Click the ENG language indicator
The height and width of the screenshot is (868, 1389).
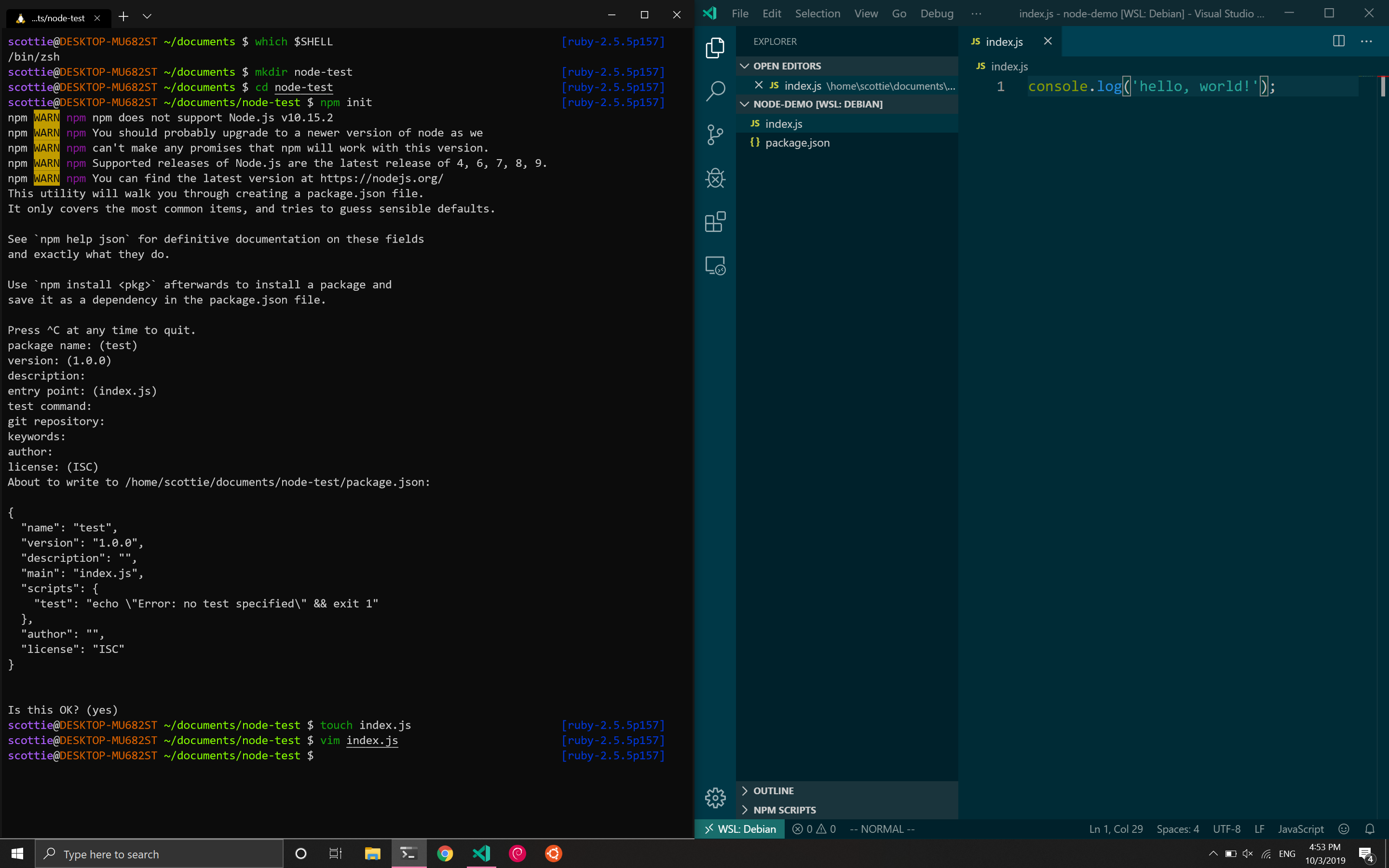[x=1287, y=854]
